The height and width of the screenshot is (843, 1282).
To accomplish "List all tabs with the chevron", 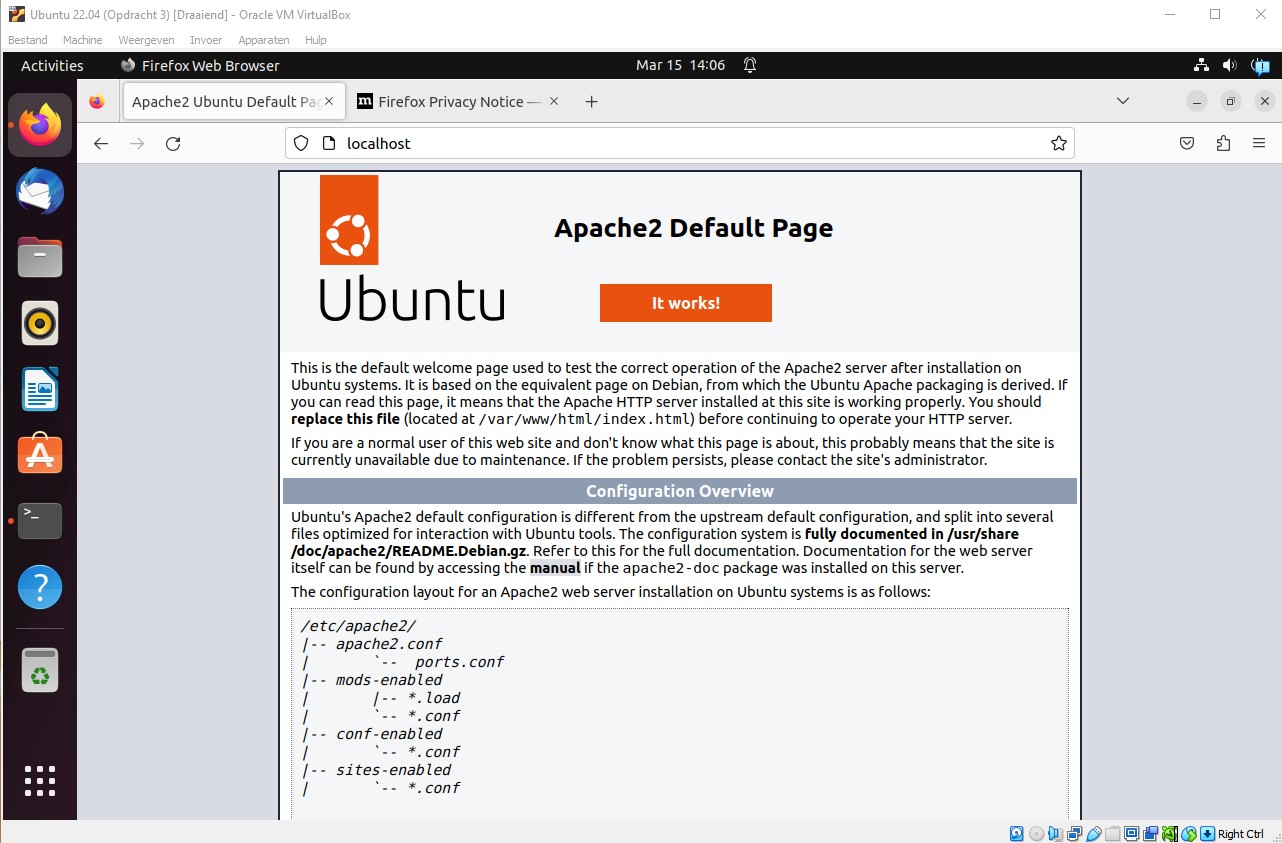I will [x=1123, y=101].
